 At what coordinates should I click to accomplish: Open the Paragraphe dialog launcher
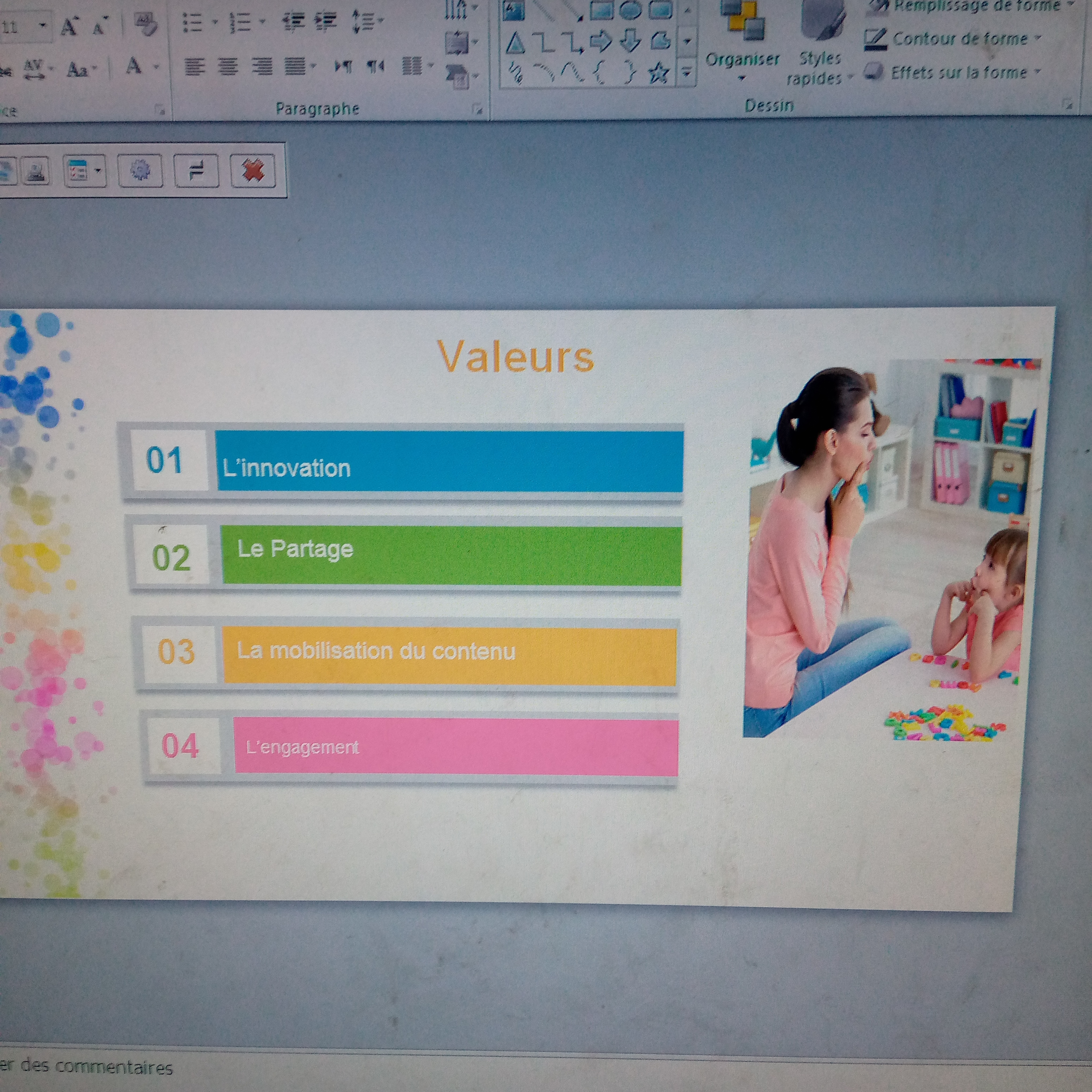click(478, 109)
